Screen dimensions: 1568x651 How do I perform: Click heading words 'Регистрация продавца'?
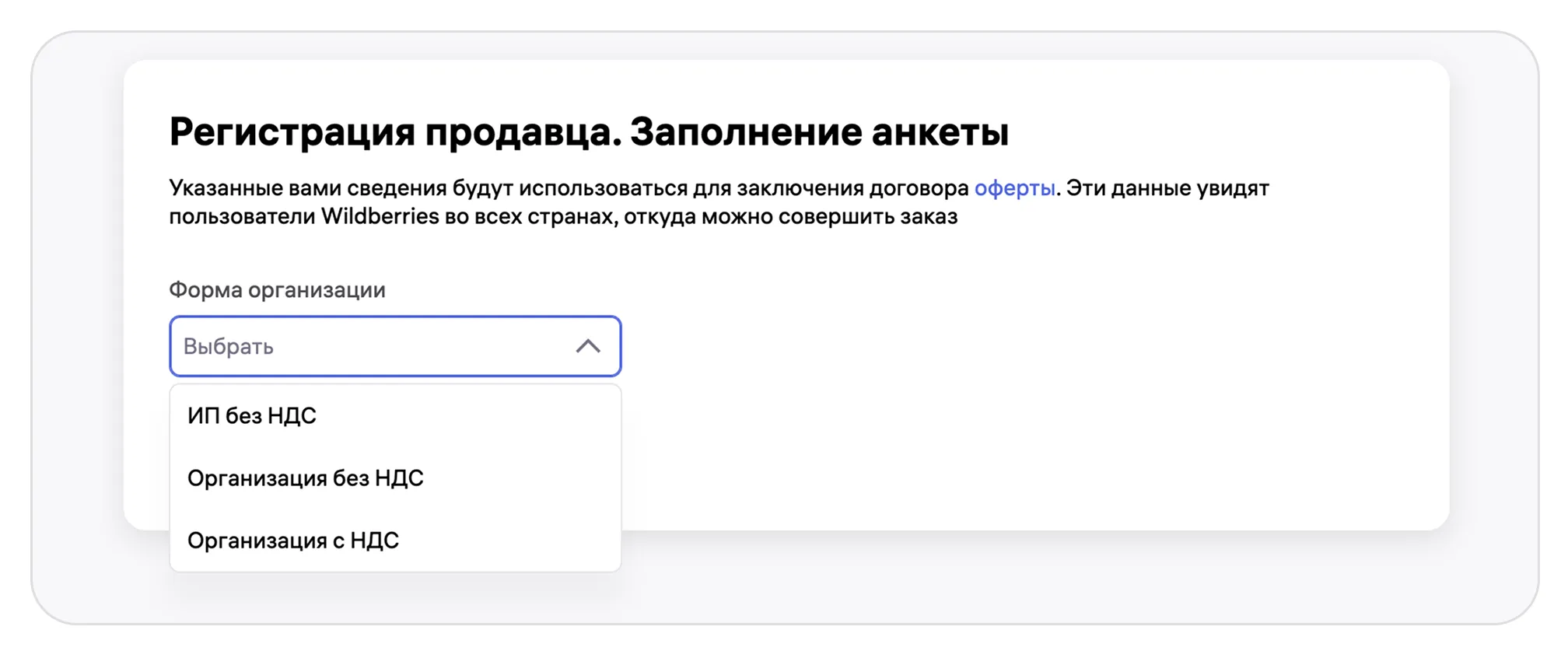(x=394, y=131)
